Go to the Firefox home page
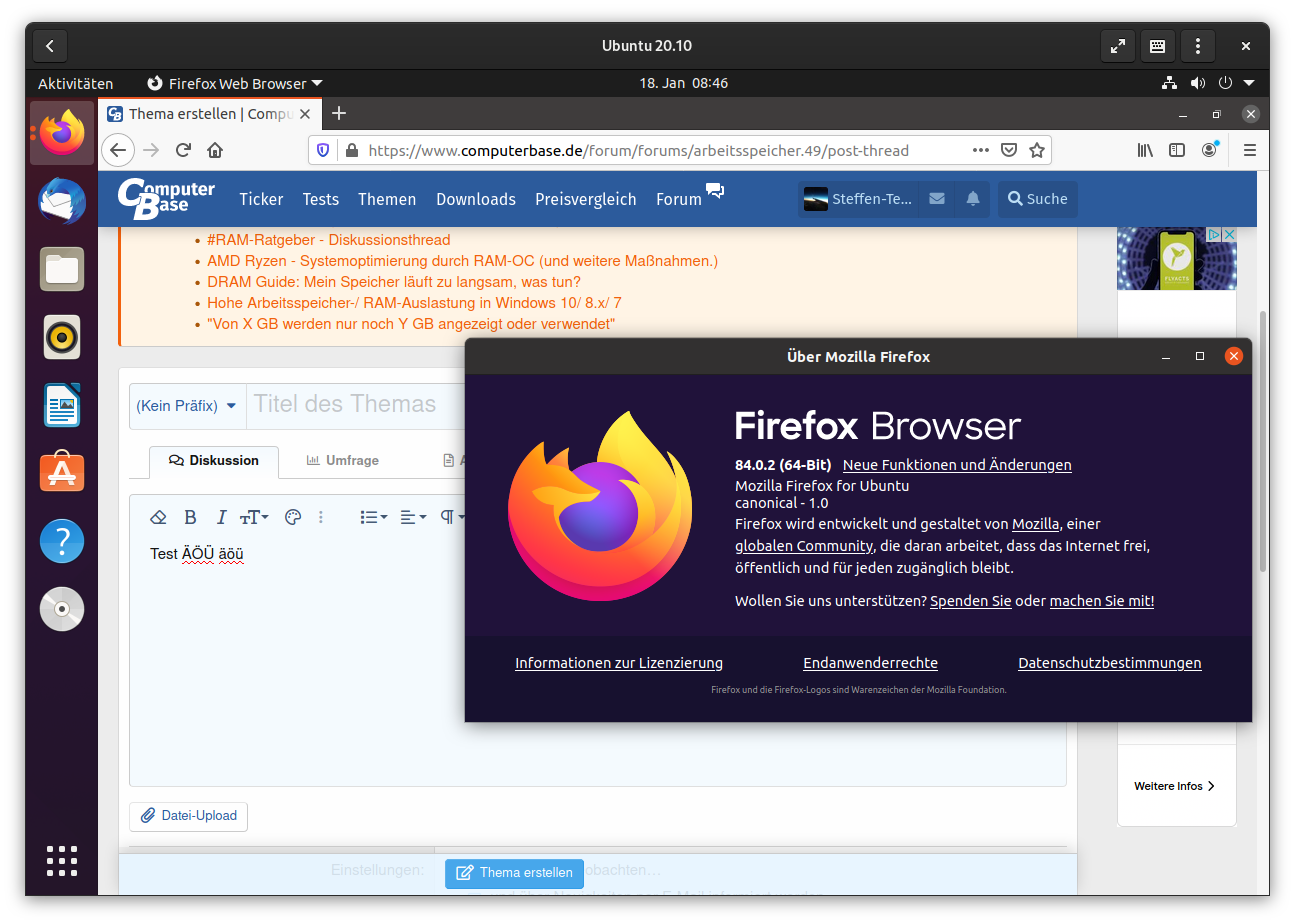The height and width of the screenshot is (924, 1295). pyautogui.click(x=215, y=150)
